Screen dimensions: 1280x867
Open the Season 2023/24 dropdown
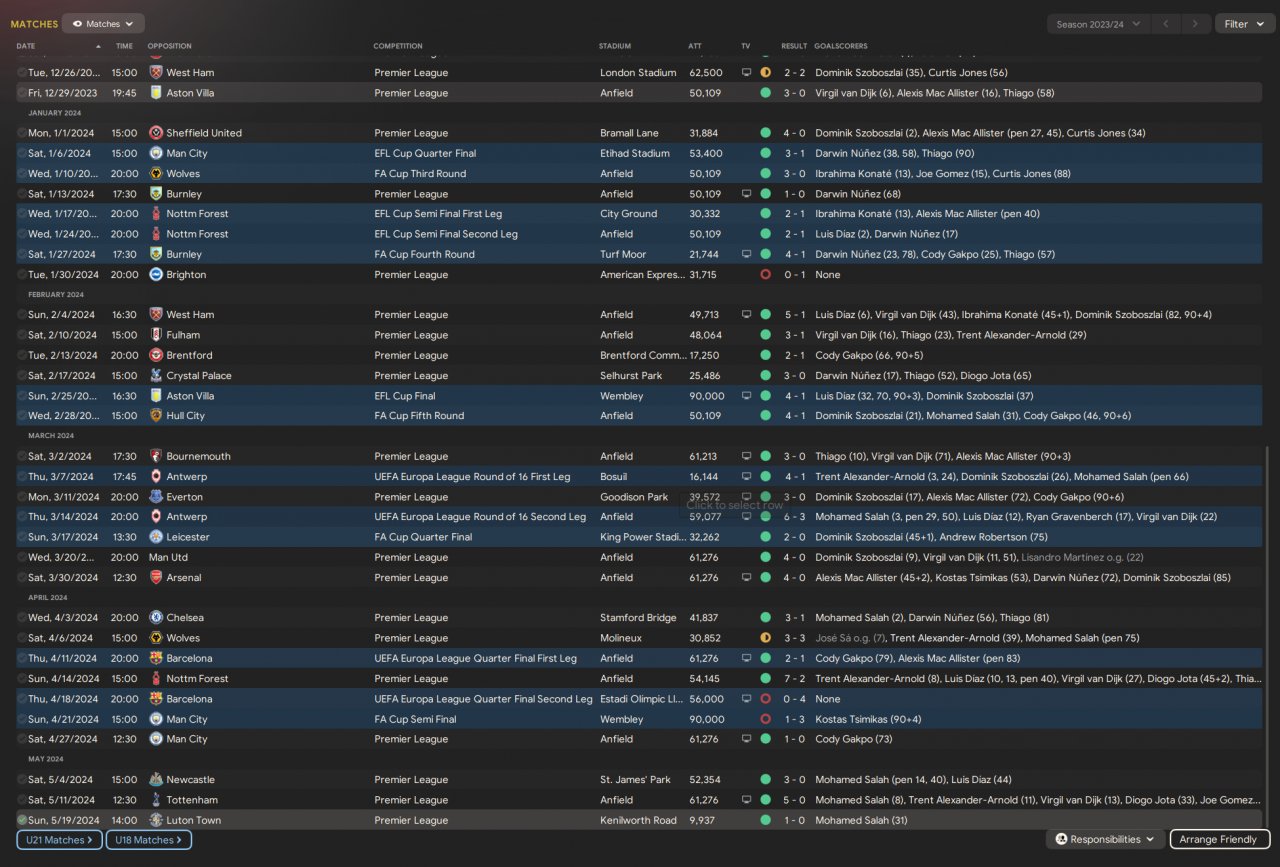[1097, 24]
